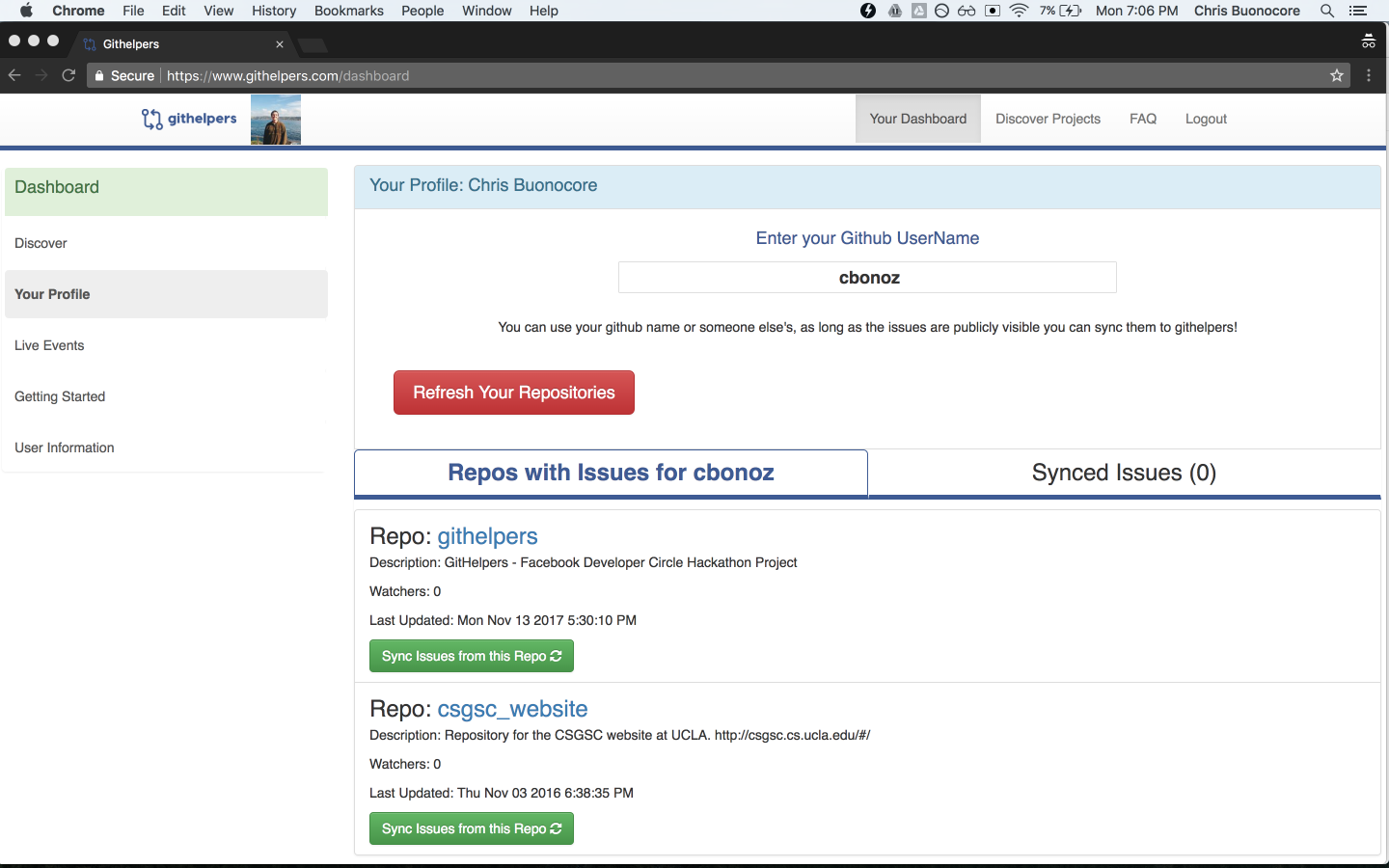Screen dimensions: 1389x868
Task: Click the Logout link
Action: click(x=1206, y=119)
